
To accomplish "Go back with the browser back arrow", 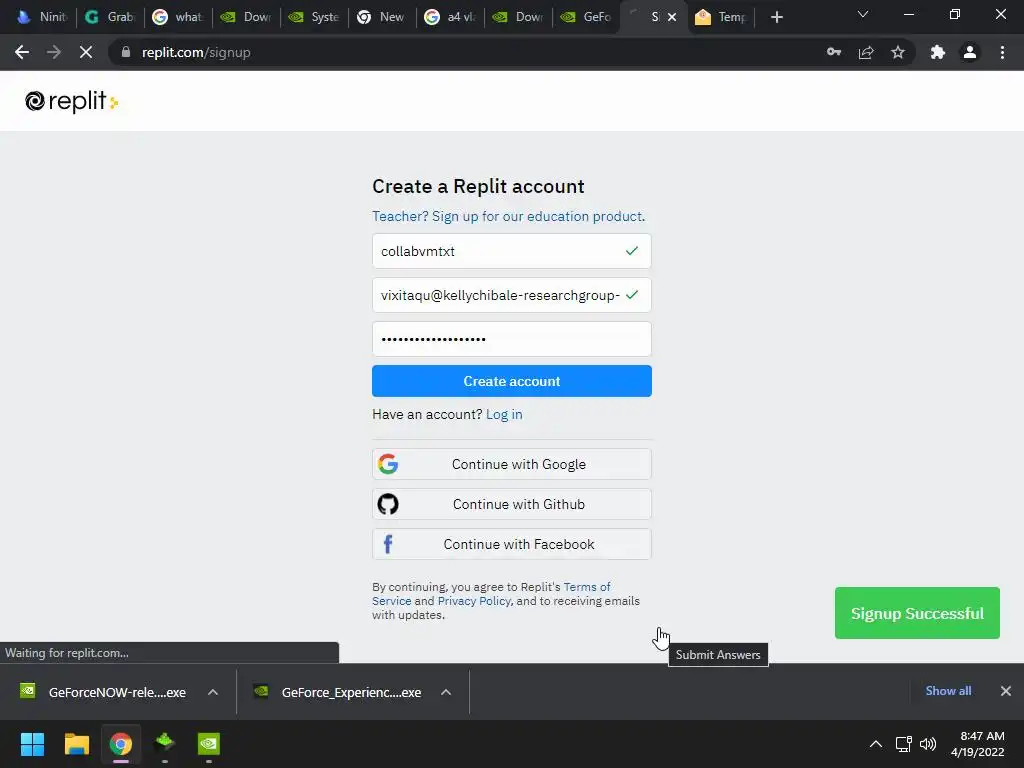I will click(22, 52).
